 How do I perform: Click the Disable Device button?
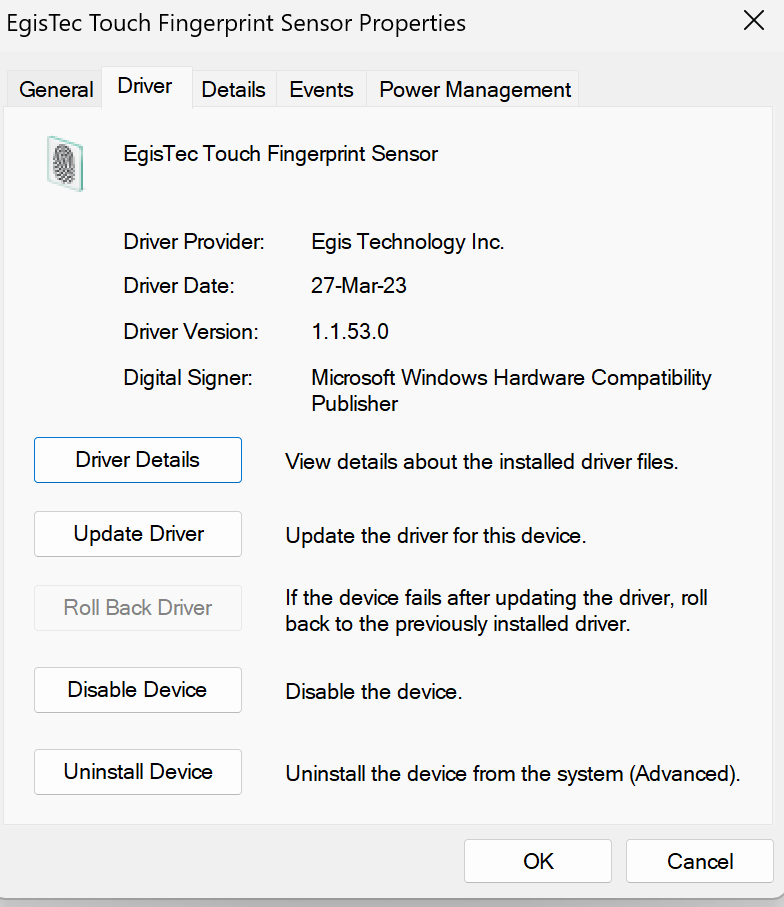138,690
